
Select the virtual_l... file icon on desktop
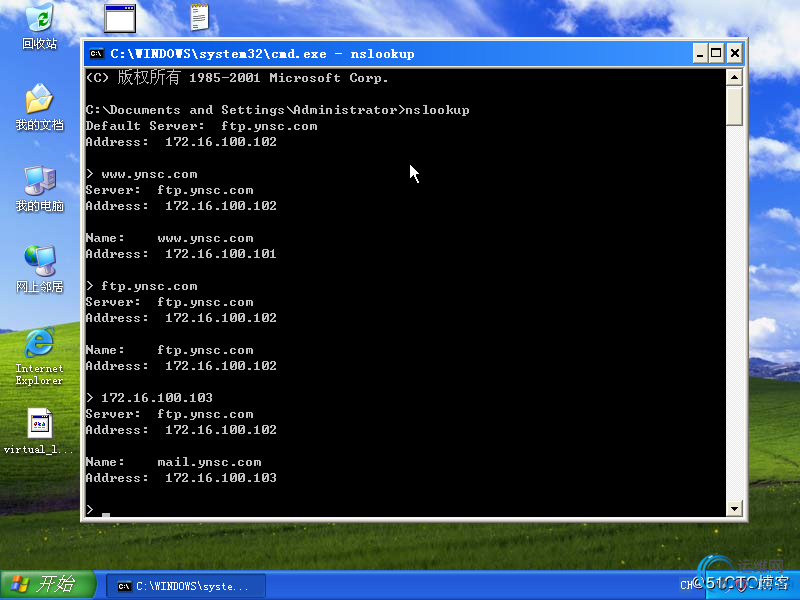point(39,431)
